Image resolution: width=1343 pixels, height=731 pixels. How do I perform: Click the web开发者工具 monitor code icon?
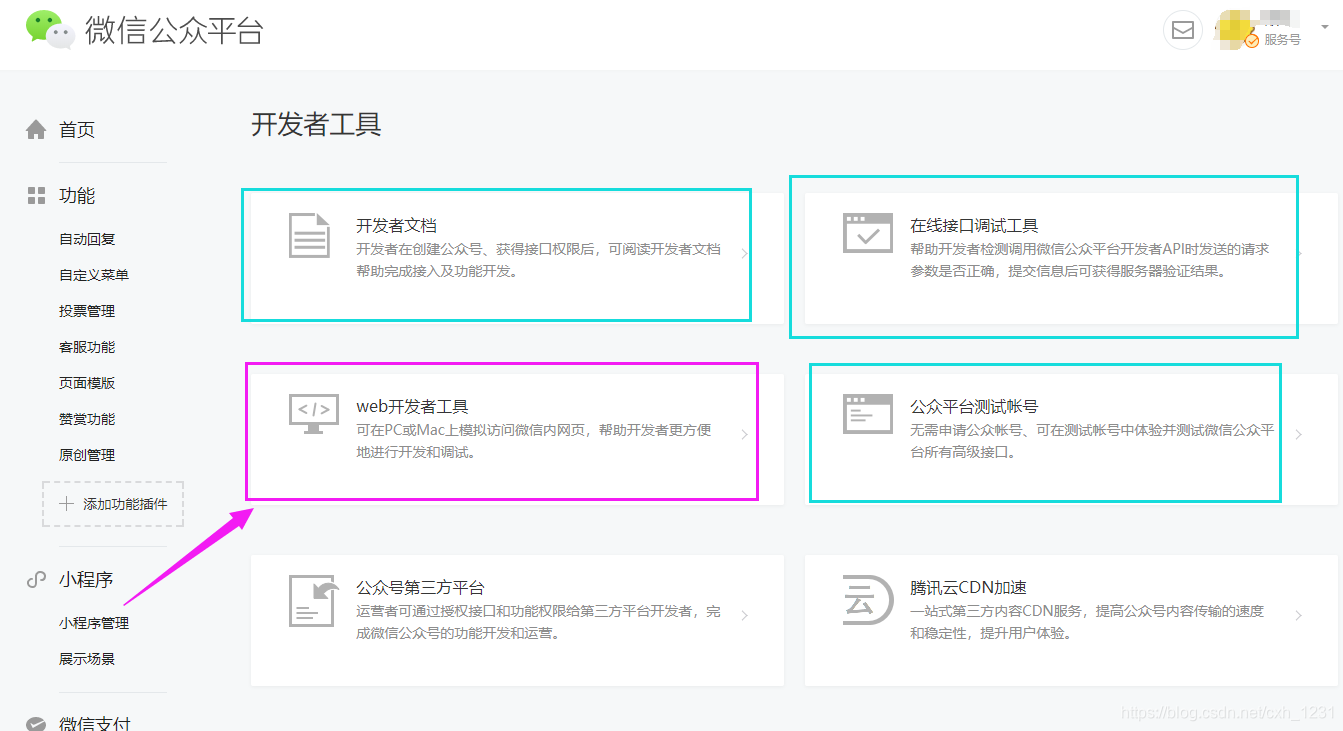[313, 414]
